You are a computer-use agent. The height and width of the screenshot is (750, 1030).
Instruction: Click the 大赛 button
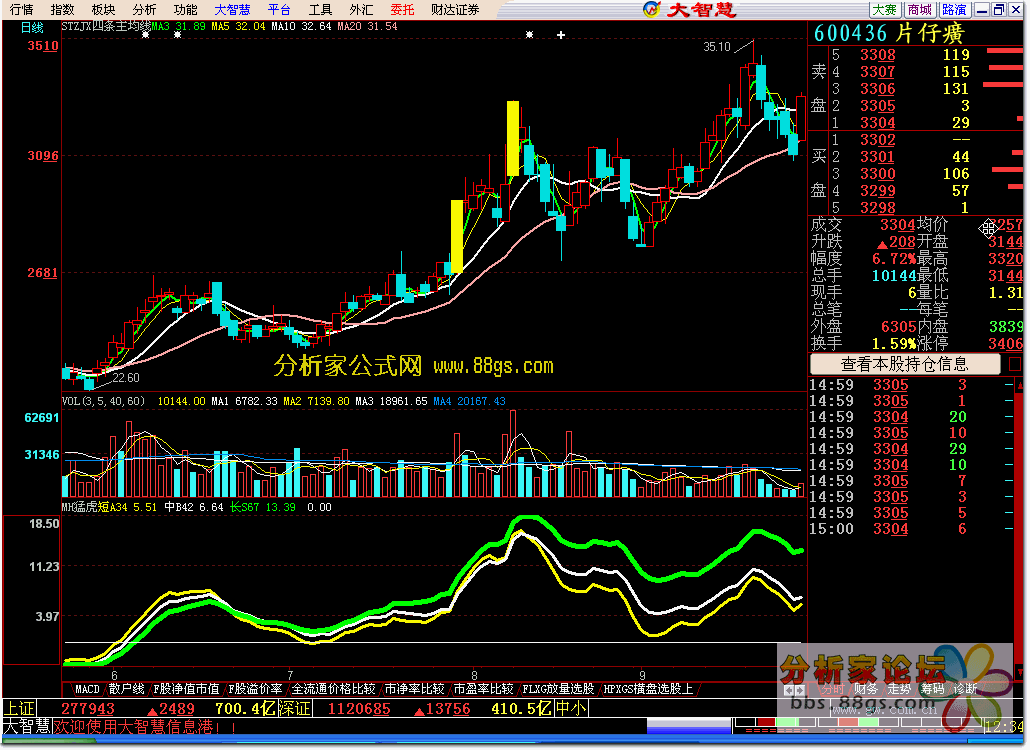point(885,9)
